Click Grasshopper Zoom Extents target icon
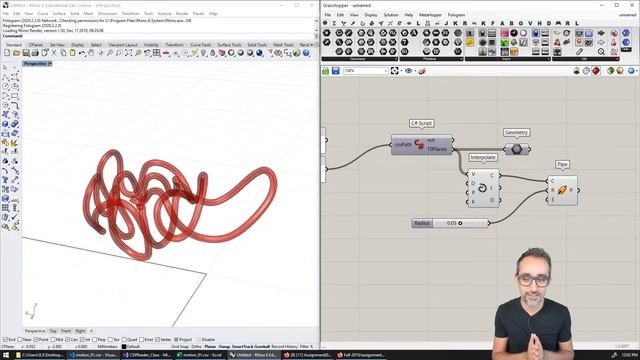Screen dimensions: 640x360 394,71
